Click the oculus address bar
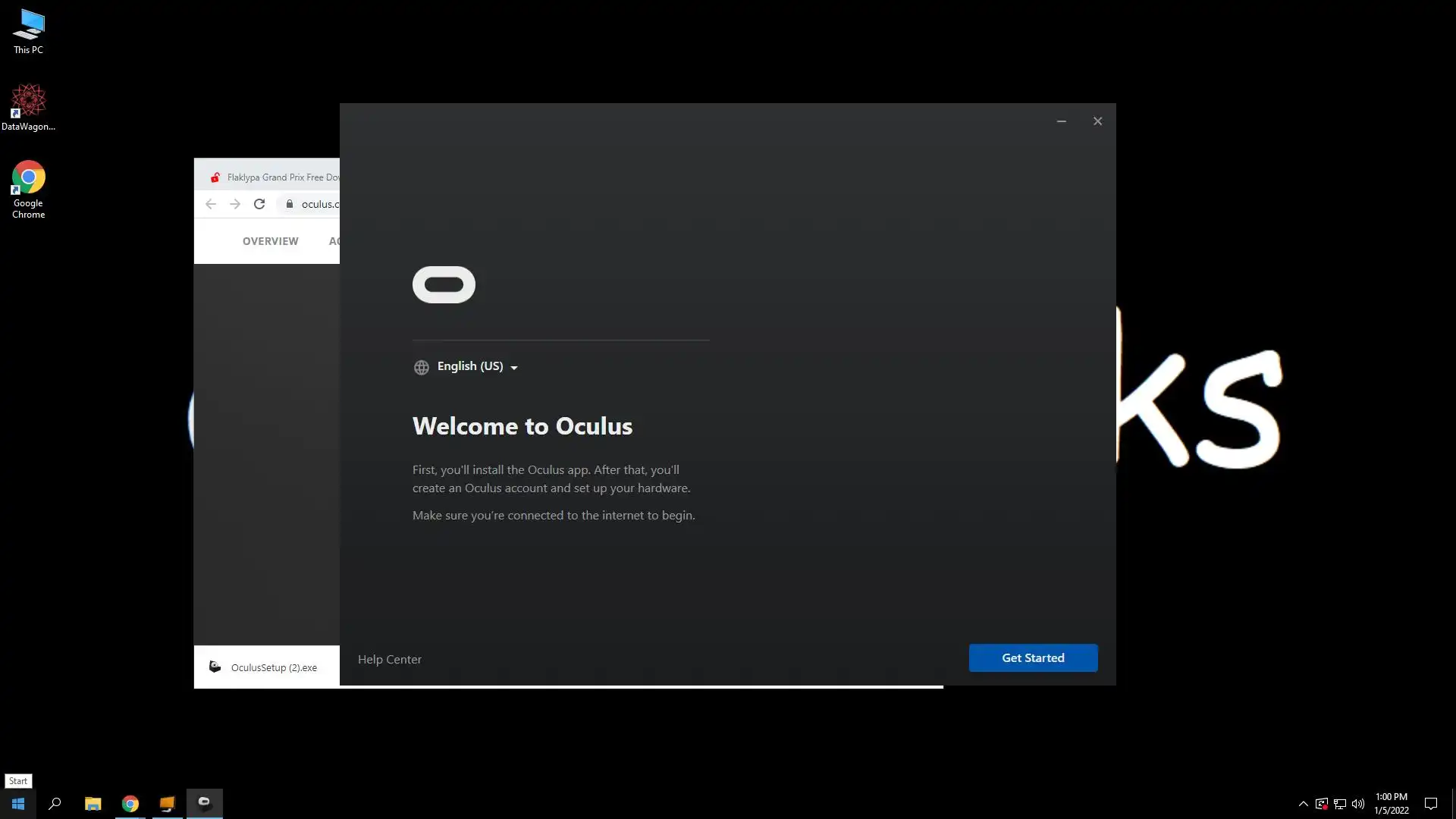Viewport: 1456px width, 819px height. point(317,204)
